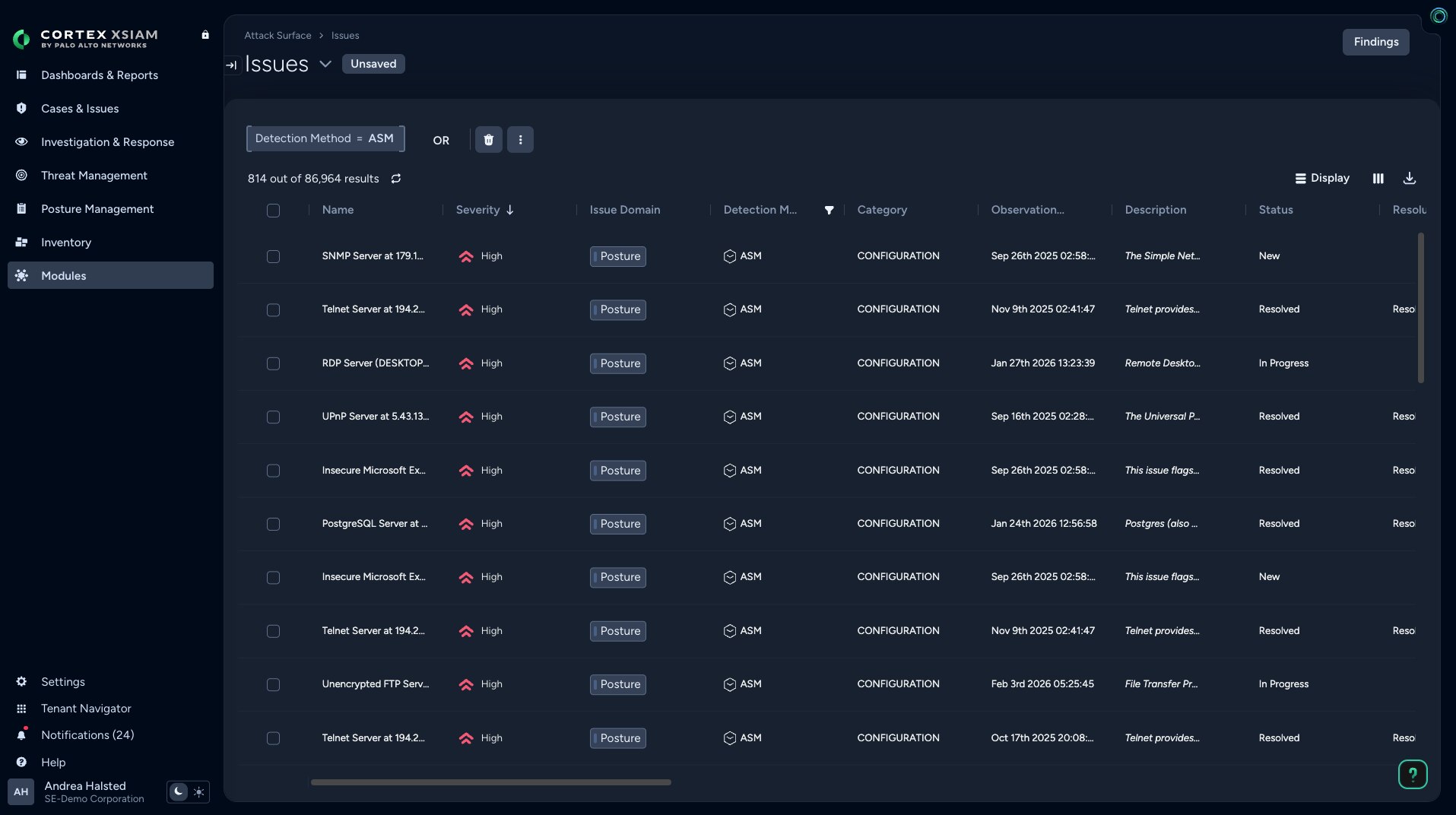Tick the RDP Server row checkbox
The width and height of the screenshot is (1456, 815).
tap(273, 363)
